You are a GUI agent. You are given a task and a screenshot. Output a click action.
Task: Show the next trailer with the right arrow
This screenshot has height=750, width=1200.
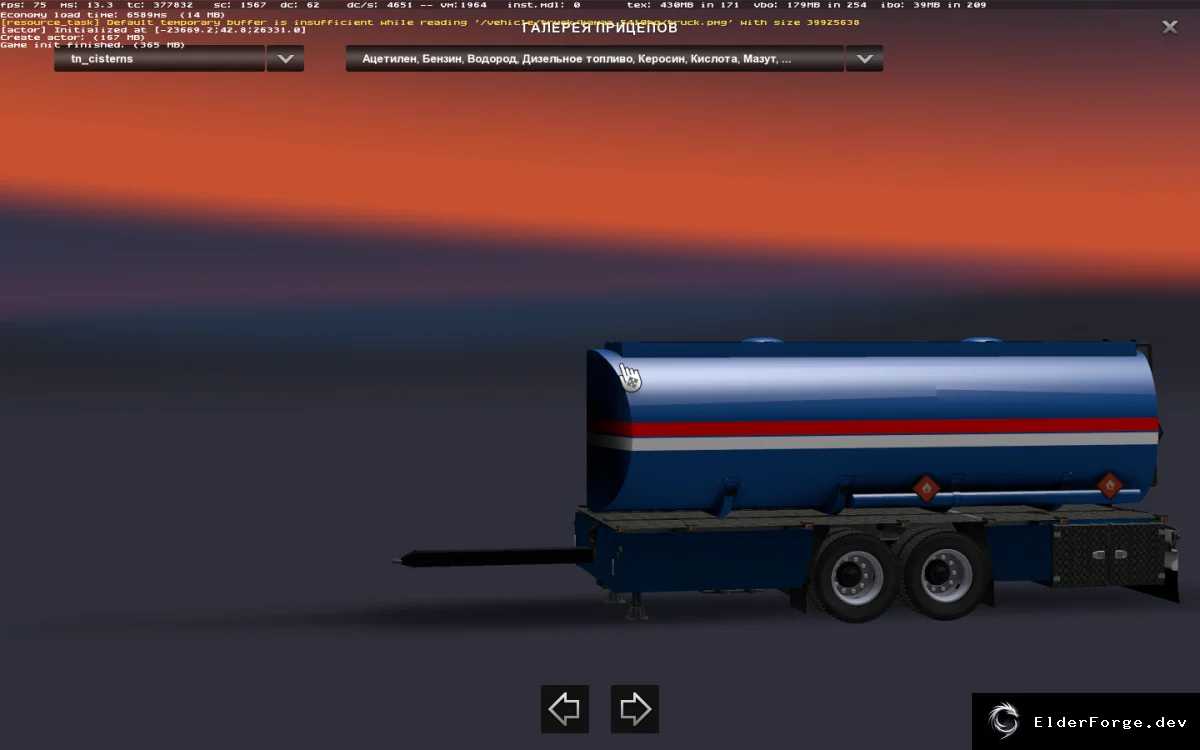pos(635,709)
